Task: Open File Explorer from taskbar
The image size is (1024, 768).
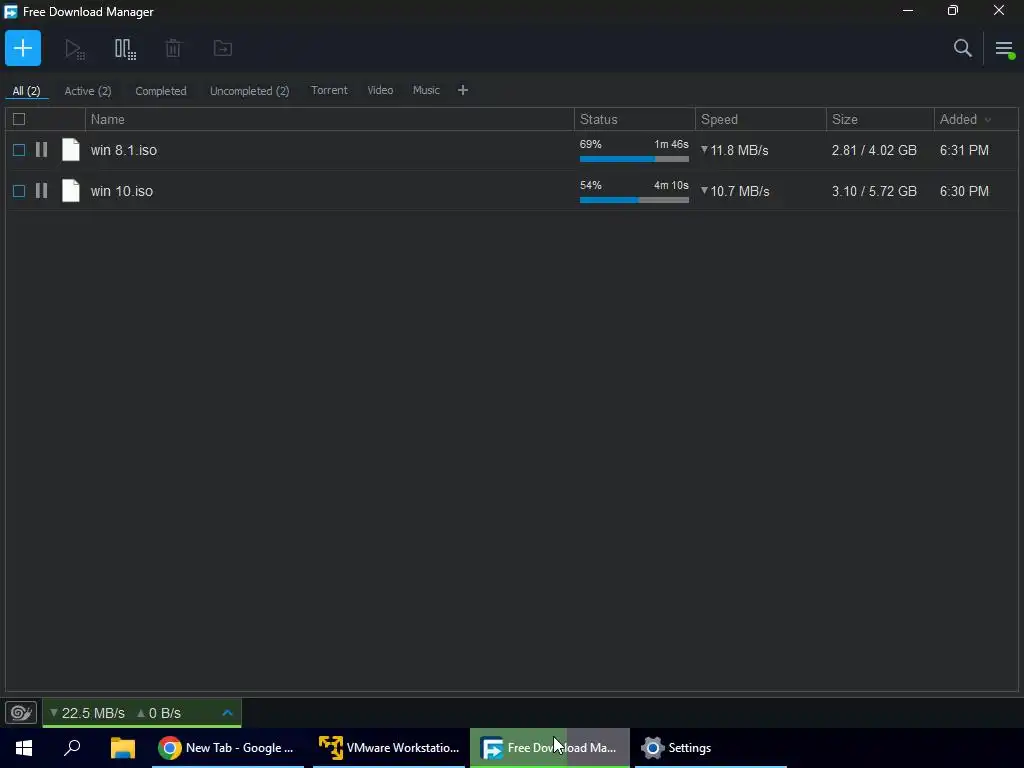Action: coord(122,748)
